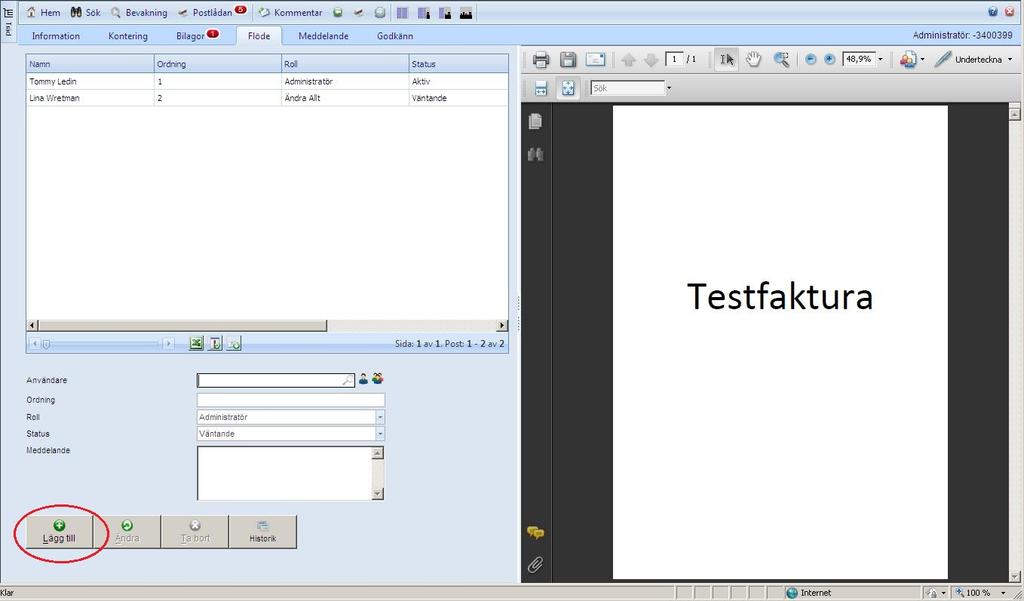Expand the collapsed Träd side panel
The height and width of the screenshot is (601, 1024).
tap(8, 21)
